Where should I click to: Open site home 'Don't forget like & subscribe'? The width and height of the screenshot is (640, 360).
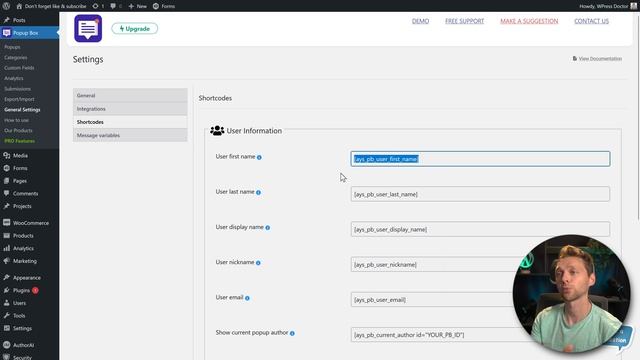51,6
